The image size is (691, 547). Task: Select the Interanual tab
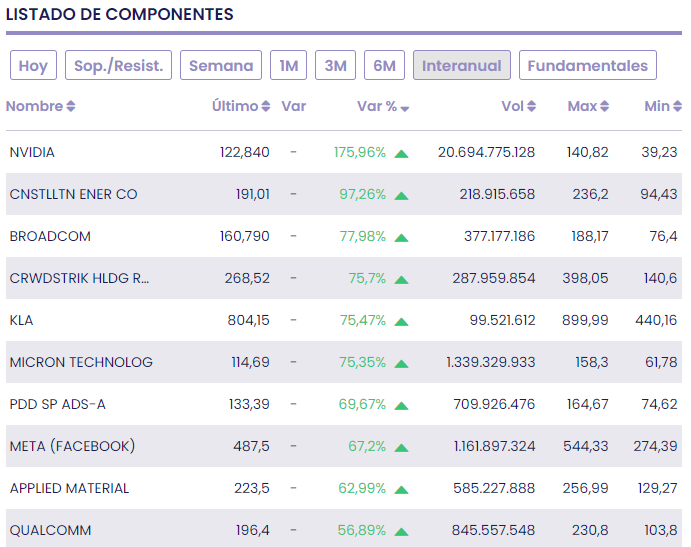pyautogui.click(x=461, y=66)
